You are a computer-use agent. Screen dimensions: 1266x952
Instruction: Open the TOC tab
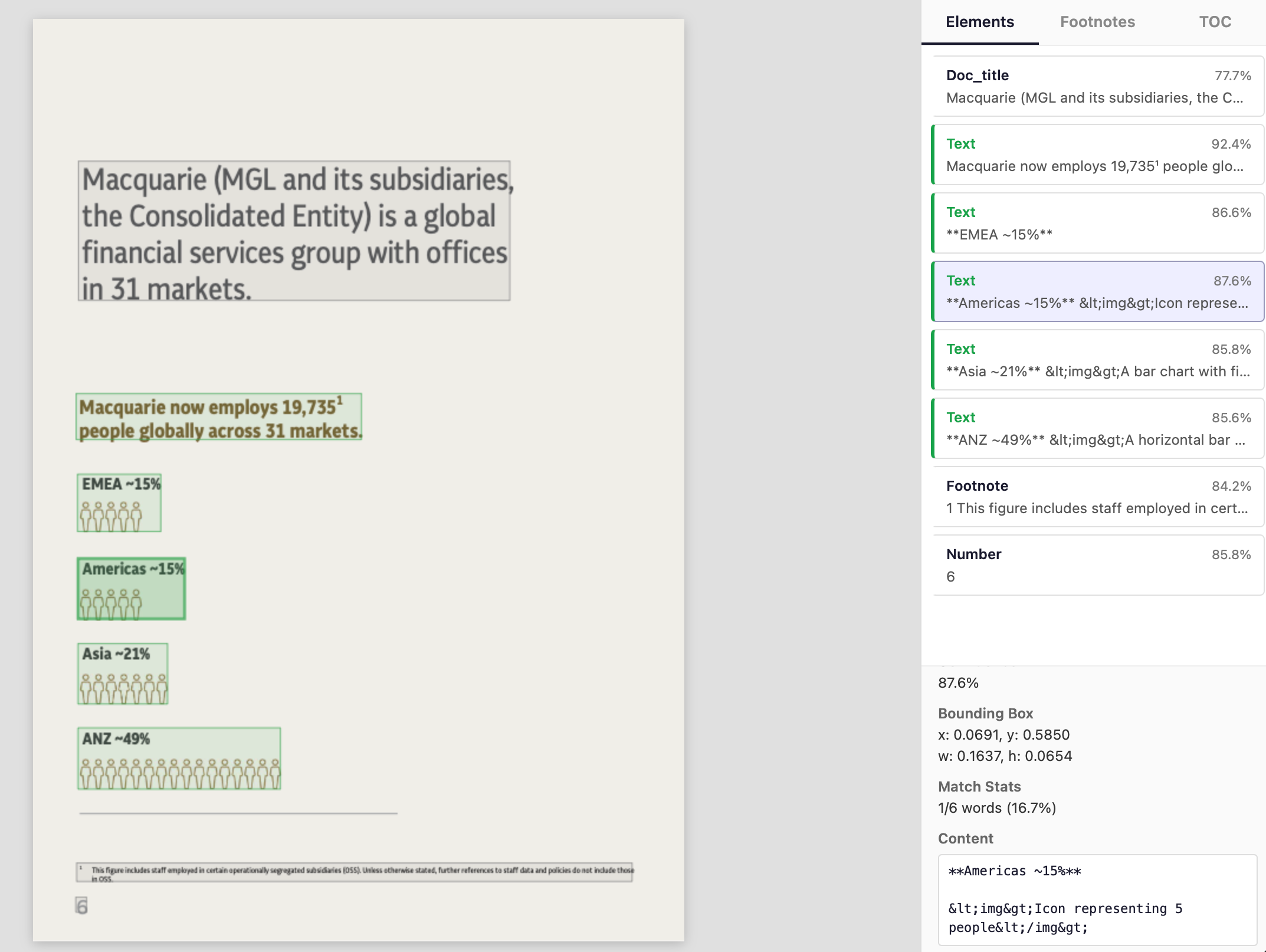(1215, 22)
